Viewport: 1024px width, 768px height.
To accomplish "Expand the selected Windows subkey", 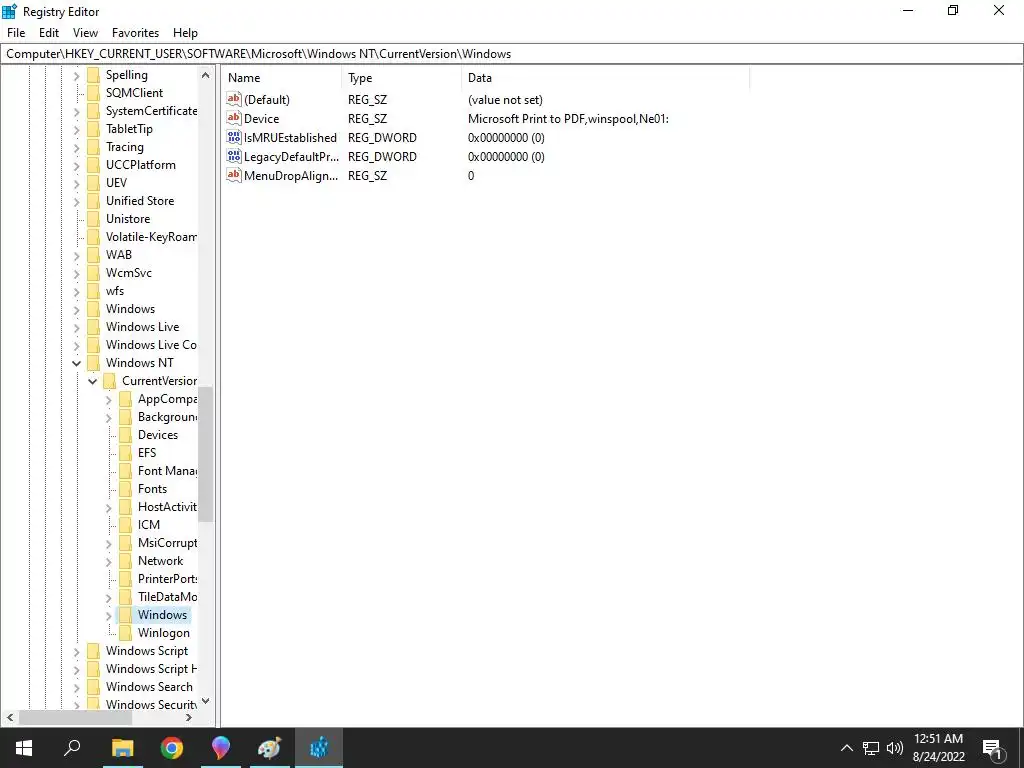I will click(108, 615).
